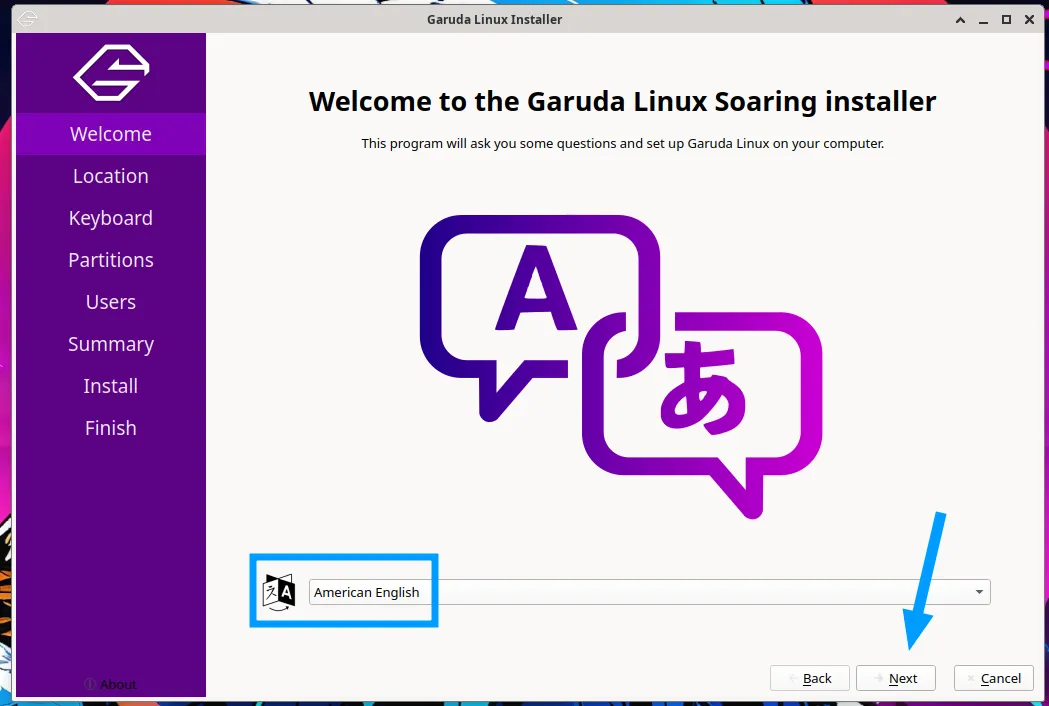Click the 'This program will ask you' description
1049x706 pixels.
pyautogui.click(x=622, y=143)
